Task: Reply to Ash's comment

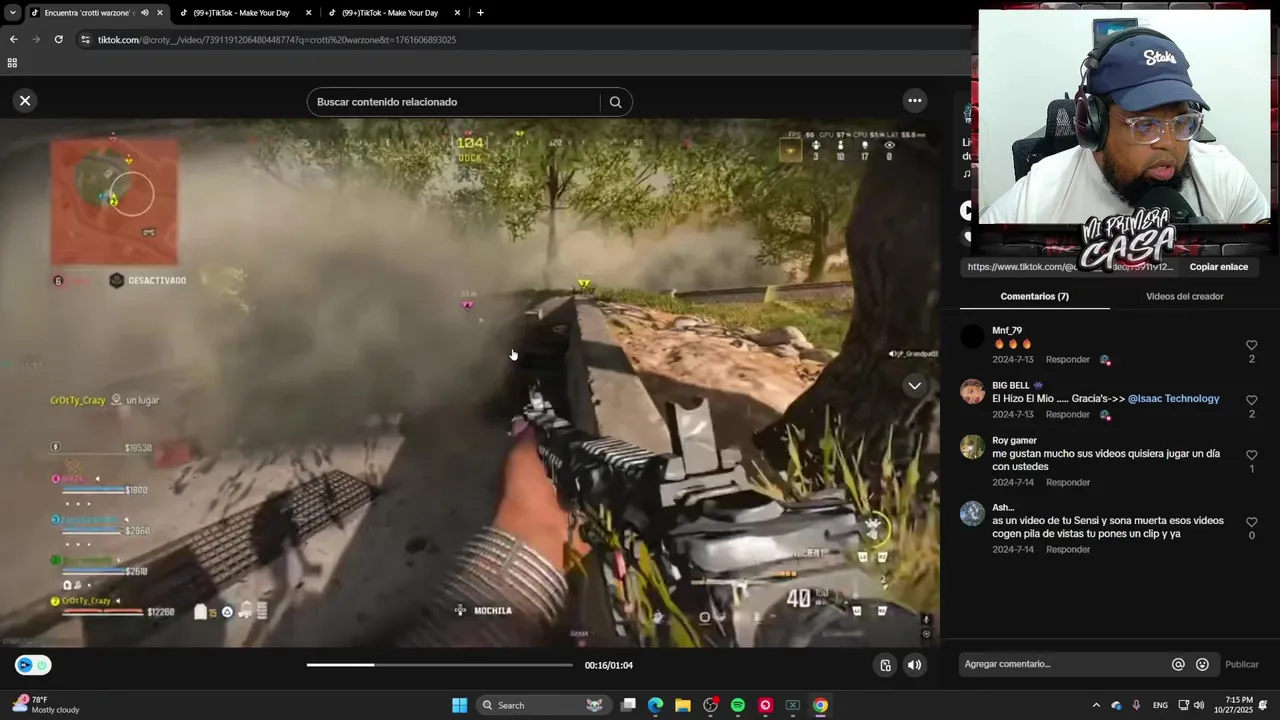Action: 1067,549
